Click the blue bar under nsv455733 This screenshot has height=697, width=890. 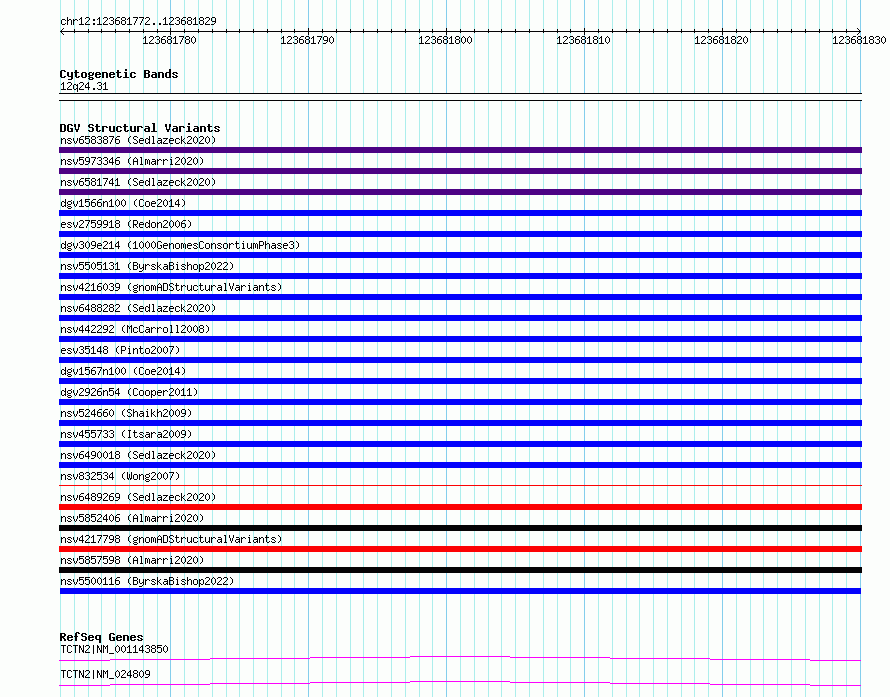tap(460, 444)
